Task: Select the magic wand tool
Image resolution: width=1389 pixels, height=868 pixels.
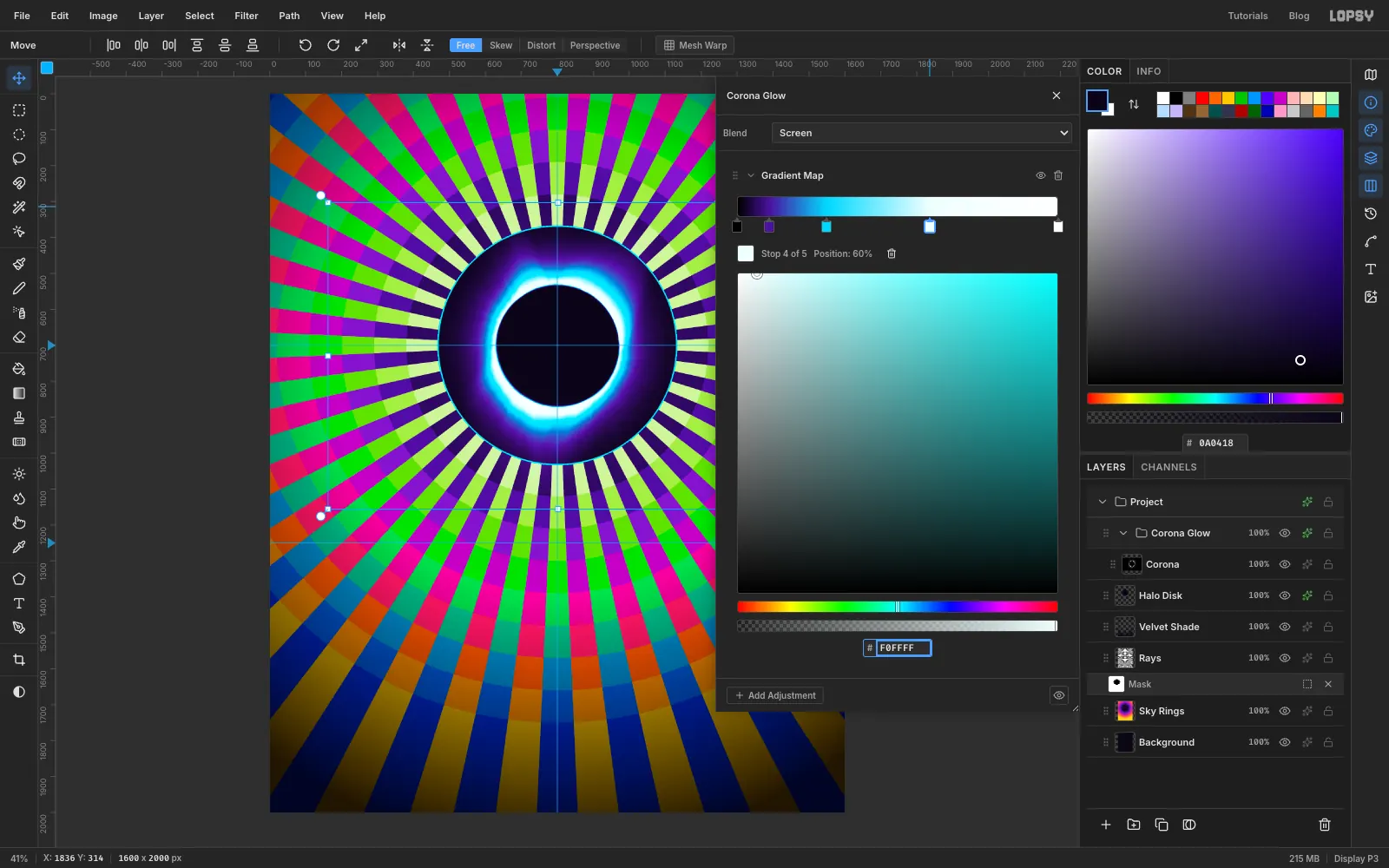Action: click(19, 207)
